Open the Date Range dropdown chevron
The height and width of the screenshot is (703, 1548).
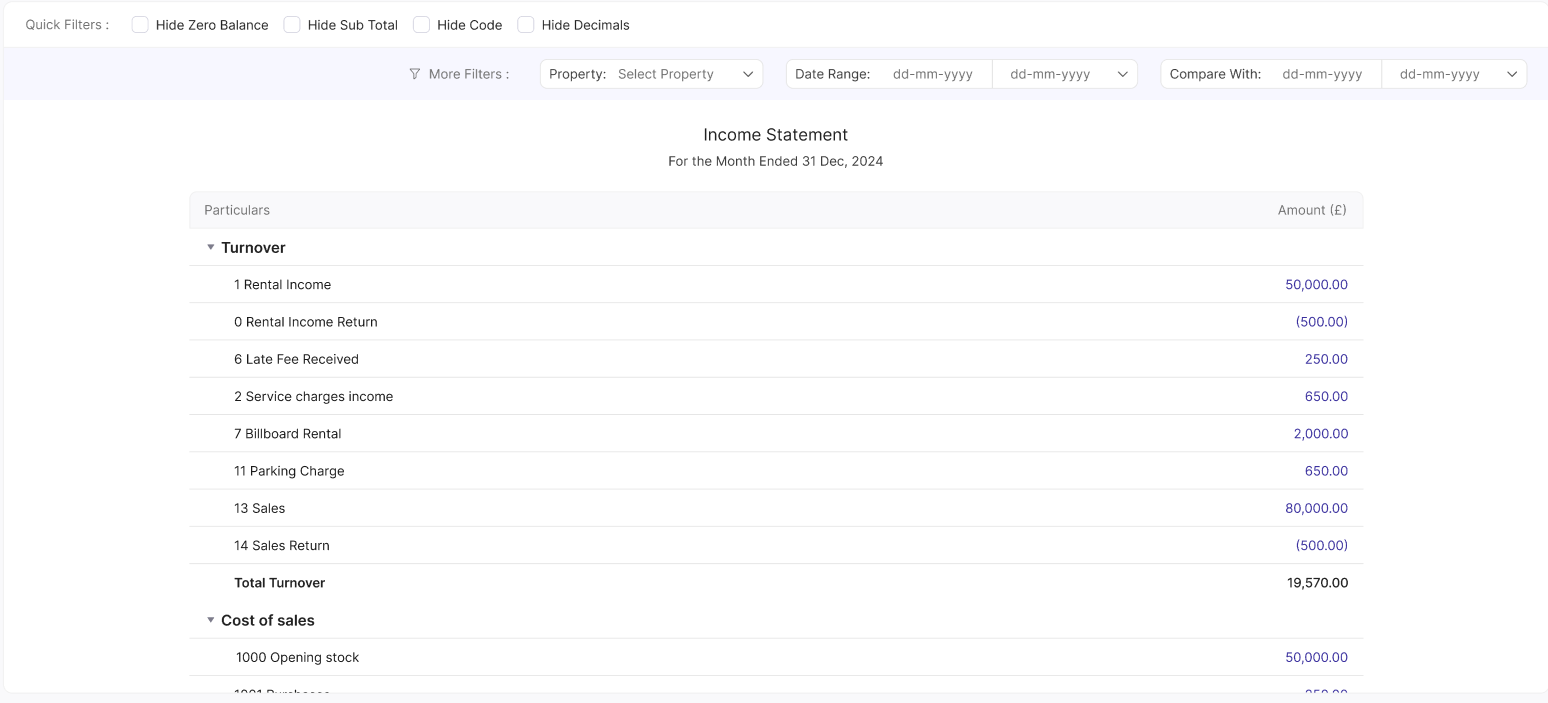[1122, 74]
